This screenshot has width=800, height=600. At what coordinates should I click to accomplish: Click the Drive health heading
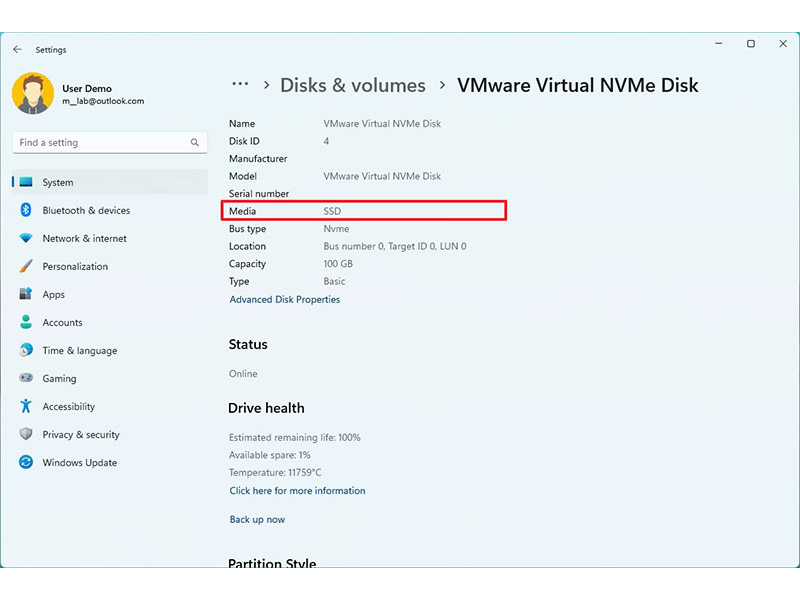pyautogui.click(x=266, y=408)
